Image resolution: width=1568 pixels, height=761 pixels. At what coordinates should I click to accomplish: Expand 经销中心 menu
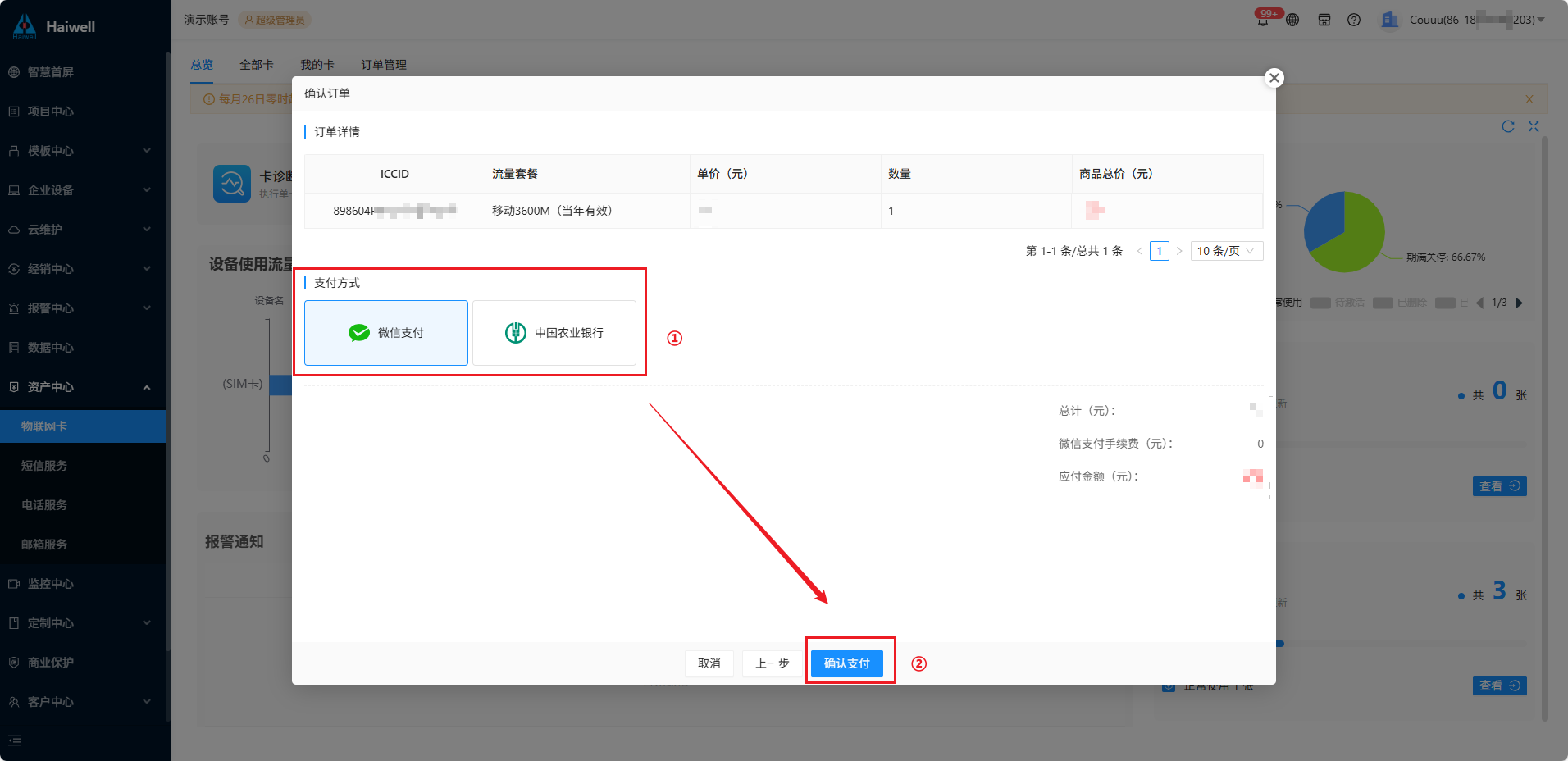click(x=83, y=269)
